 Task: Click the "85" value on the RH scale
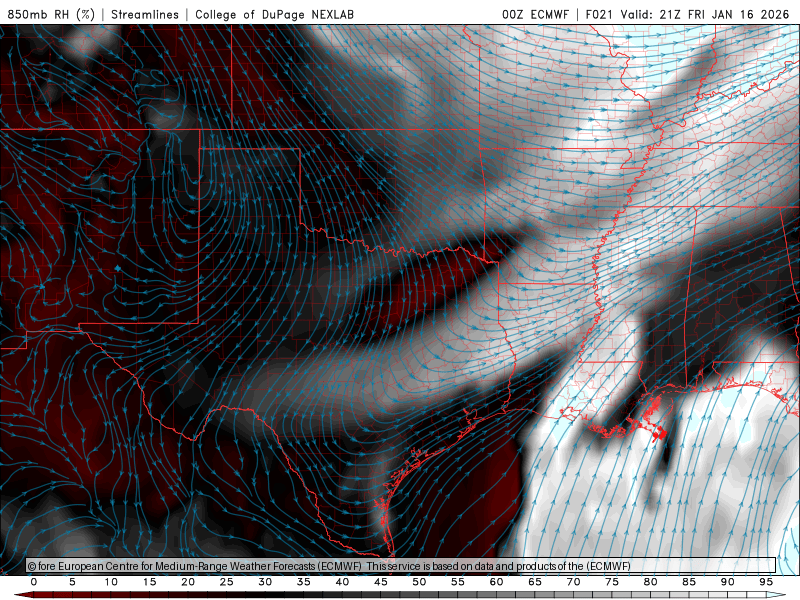(x=689, y=582)
